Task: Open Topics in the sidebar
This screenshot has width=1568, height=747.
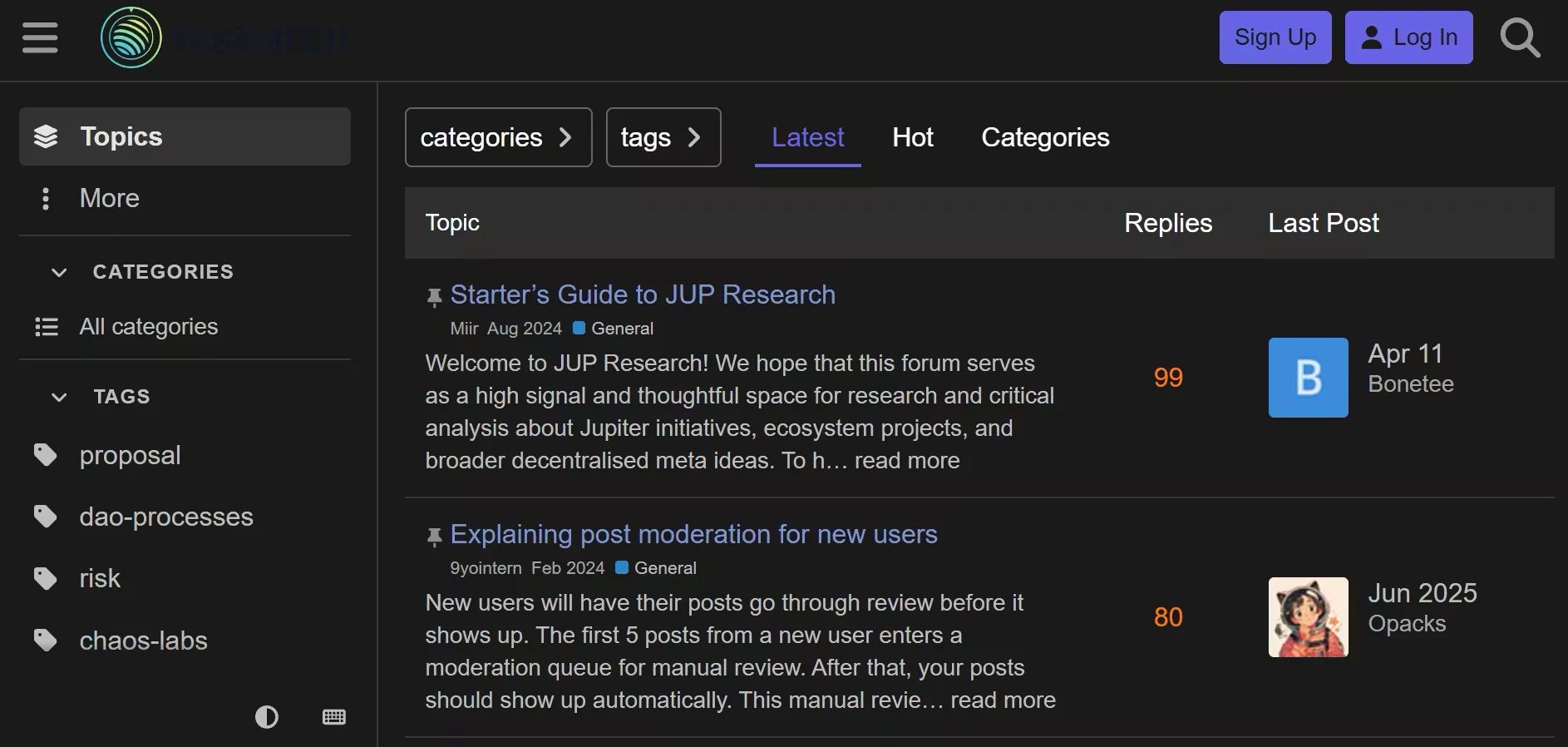Action: pos(185,136)
